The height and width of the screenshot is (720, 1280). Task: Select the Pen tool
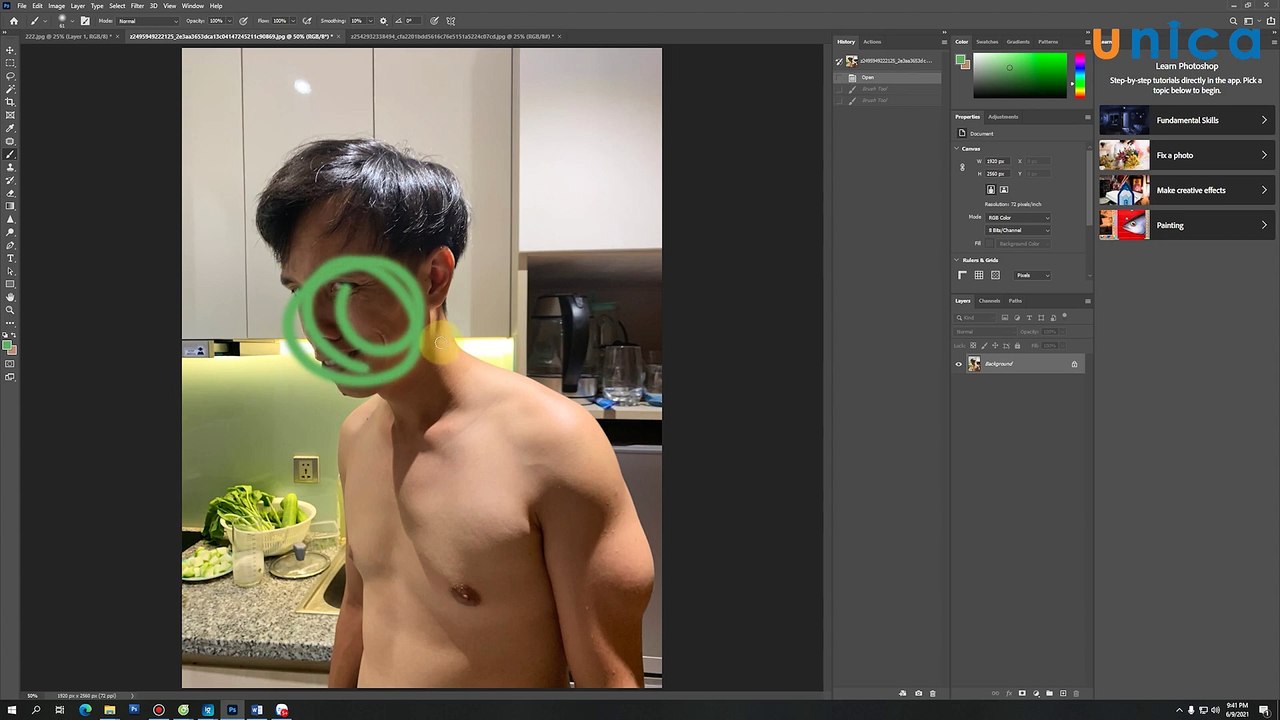point(10,245)
